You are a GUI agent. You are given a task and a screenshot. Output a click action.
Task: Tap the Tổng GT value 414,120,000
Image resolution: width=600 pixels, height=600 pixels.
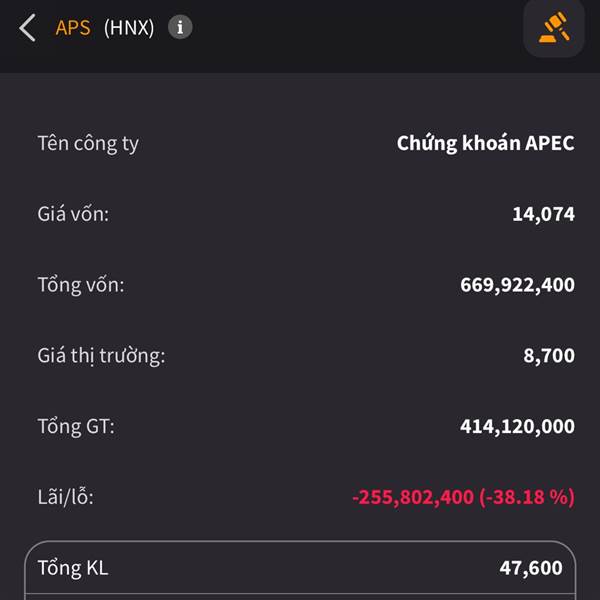(x=517, y=427)
